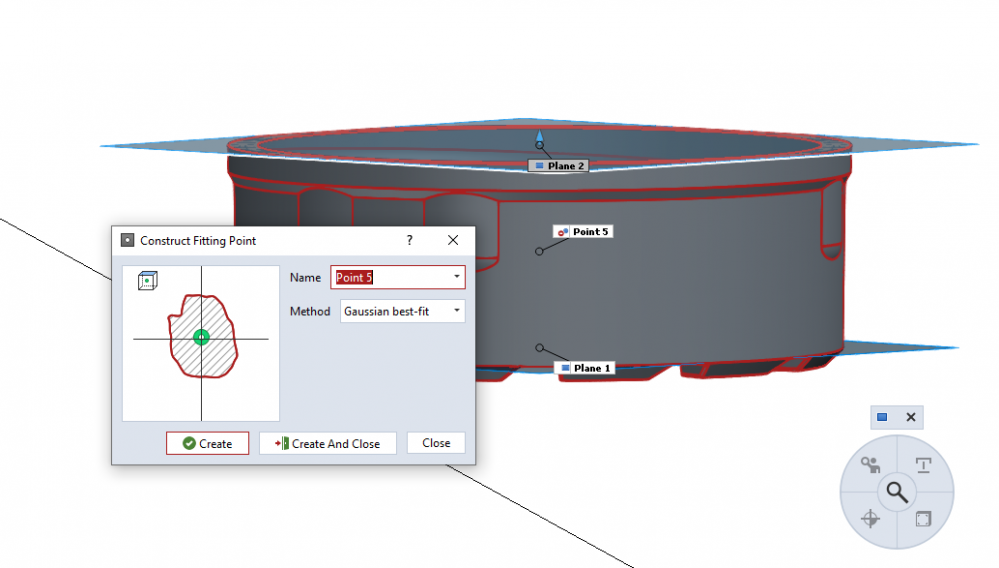Click the fitting point preview diagram

click(201, 343)
